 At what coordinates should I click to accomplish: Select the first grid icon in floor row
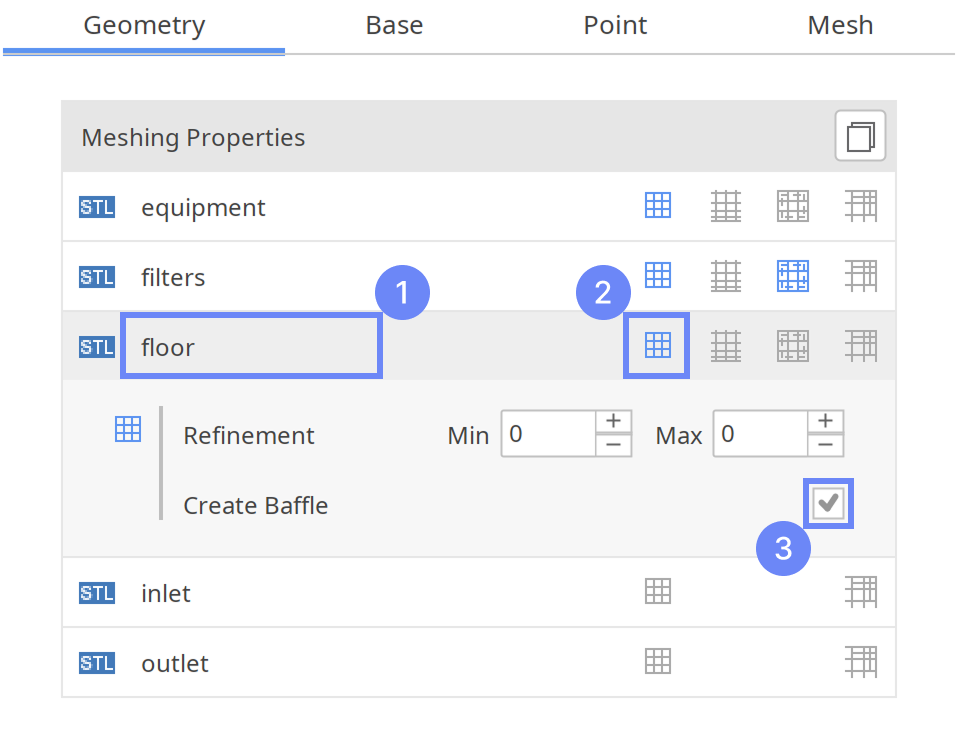pos(657,346)
